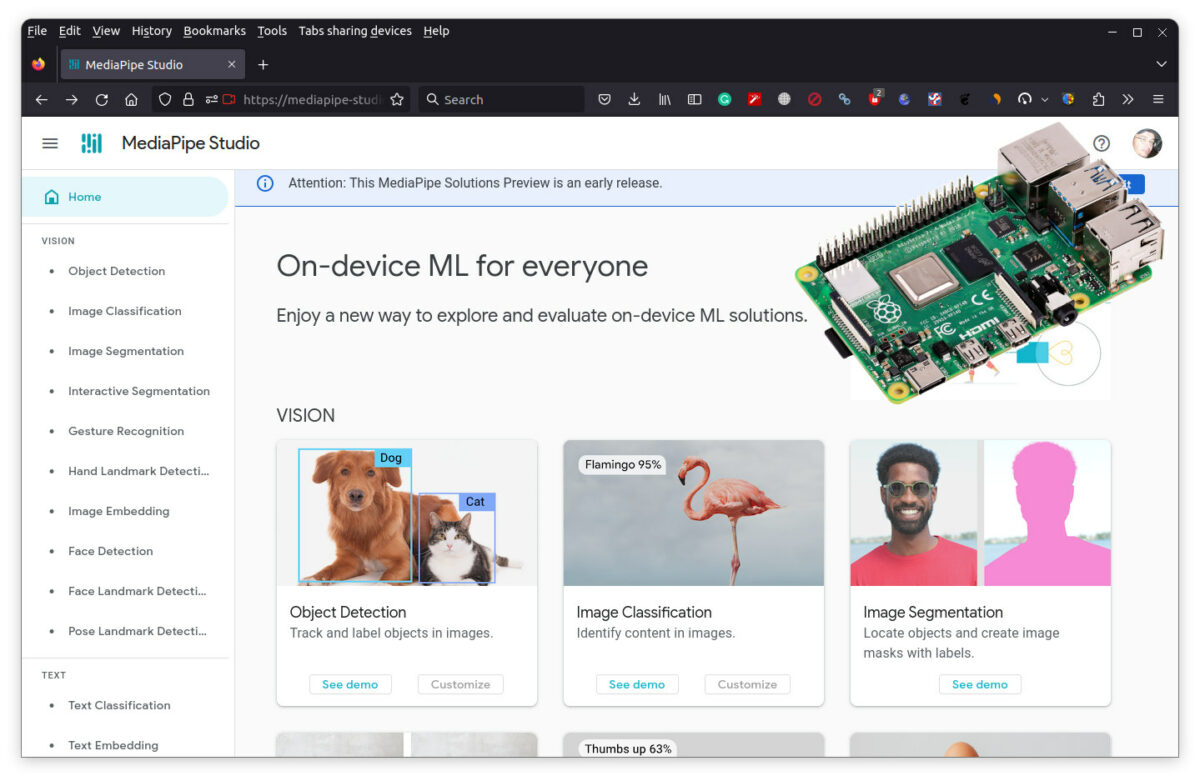
Task: Open Gesture Recognition from the sidebar
Action: [125, 431]
